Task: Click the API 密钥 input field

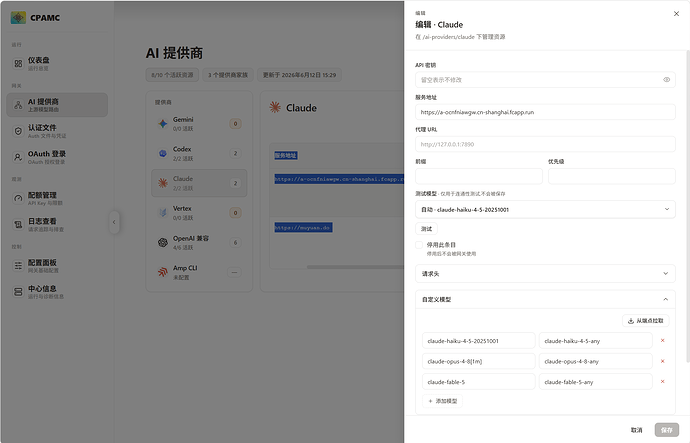Action: [545, 80]
